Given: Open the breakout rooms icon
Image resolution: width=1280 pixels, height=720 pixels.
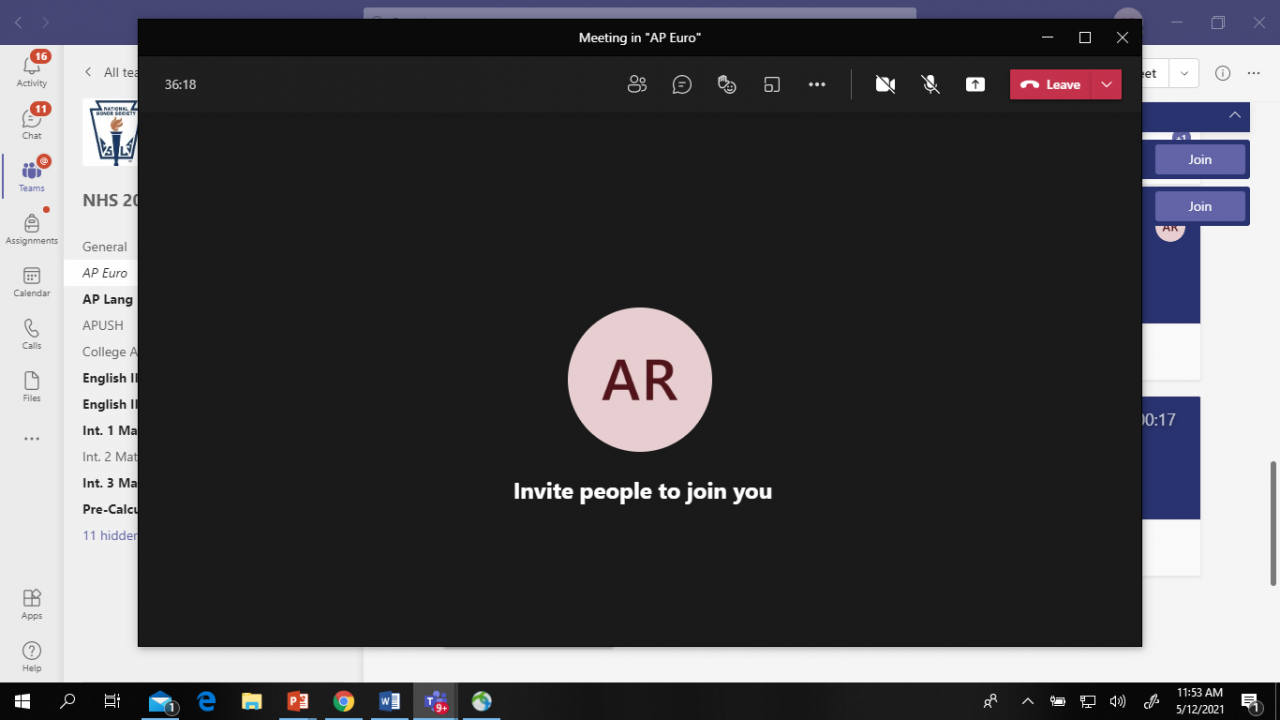Looking at the screenshot, I should (772, 85).
